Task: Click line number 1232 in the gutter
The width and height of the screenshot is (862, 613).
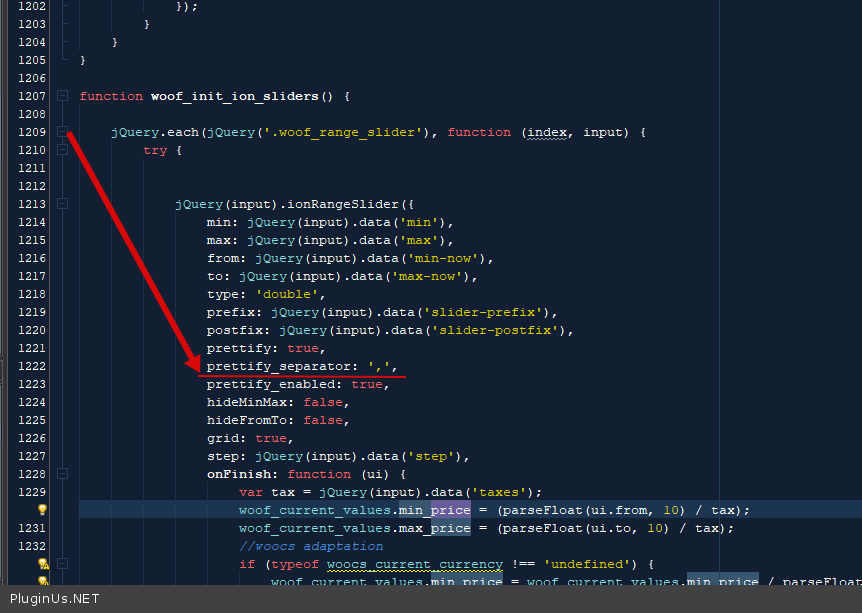Action: pyautogui.click(x=31, y=546)
